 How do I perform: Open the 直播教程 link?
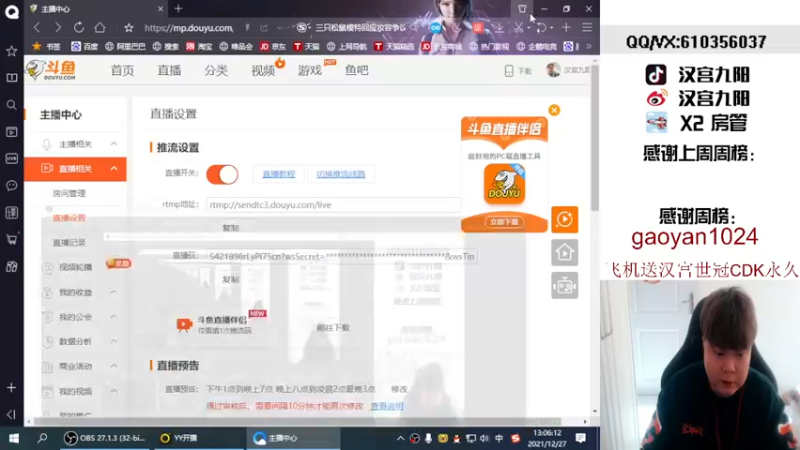pyautogui.click(x=279, y=174)
